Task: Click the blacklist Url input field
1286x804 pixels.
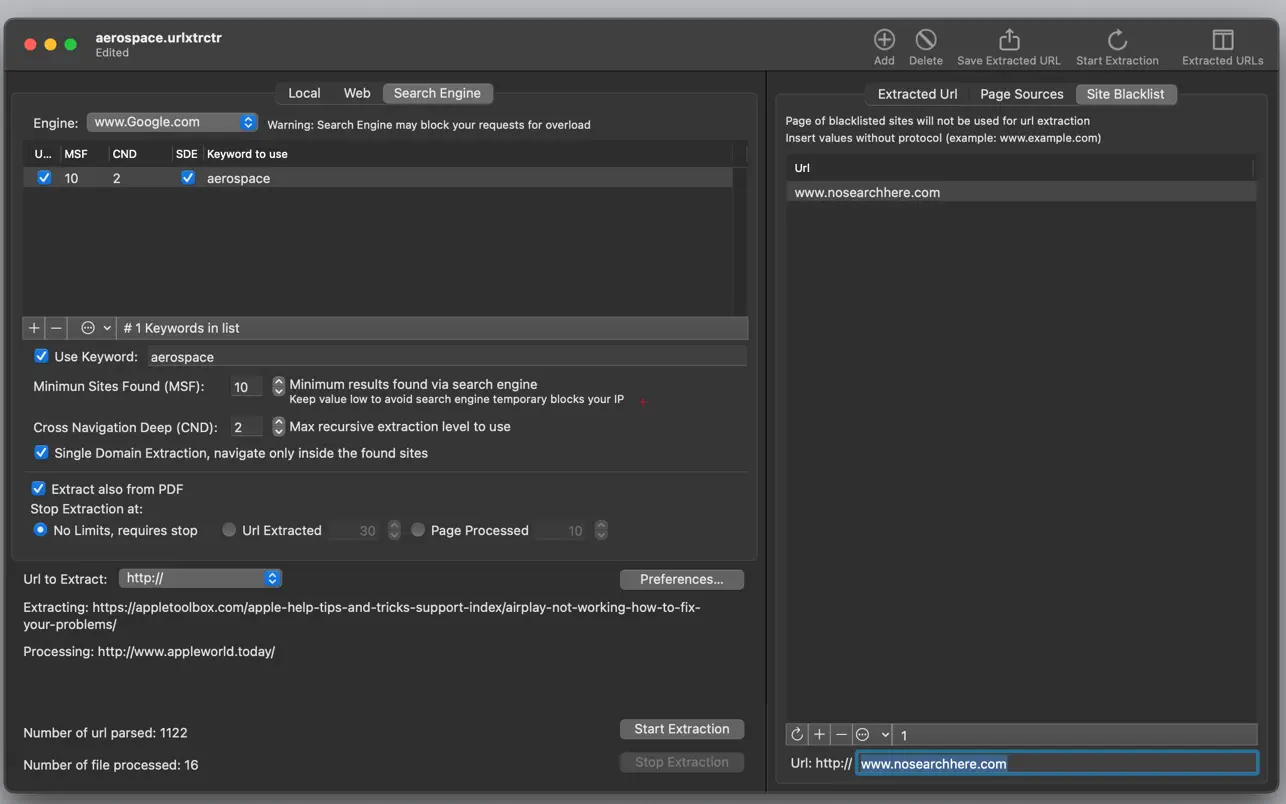Action: [x=1056, y=763]
